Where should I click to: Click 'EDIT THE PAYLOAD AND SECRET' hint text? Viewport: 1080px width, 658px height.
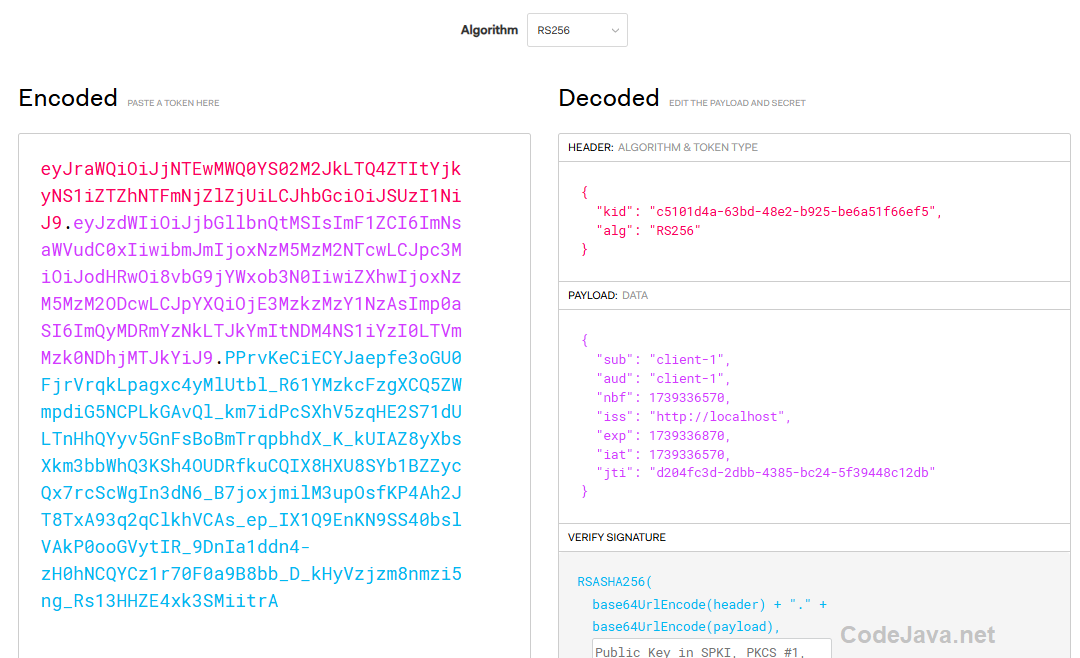[737, 103]
